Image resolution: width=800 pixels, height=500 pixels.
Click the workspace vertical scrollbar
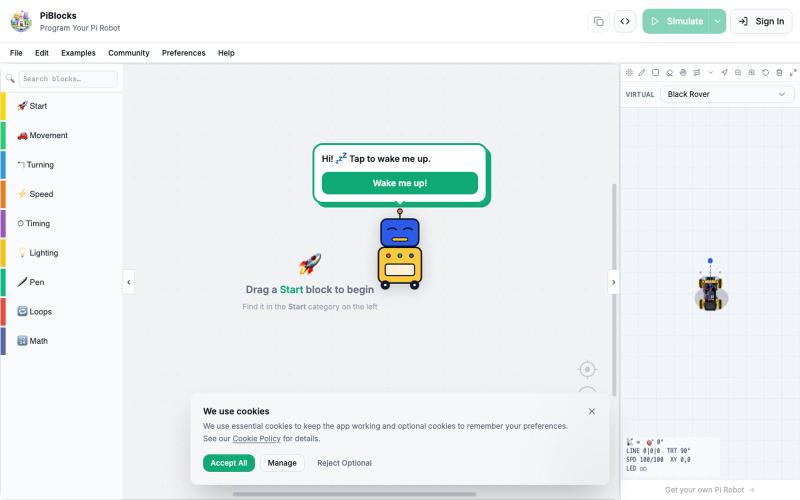pyautogui.click(x=614, y=290)
